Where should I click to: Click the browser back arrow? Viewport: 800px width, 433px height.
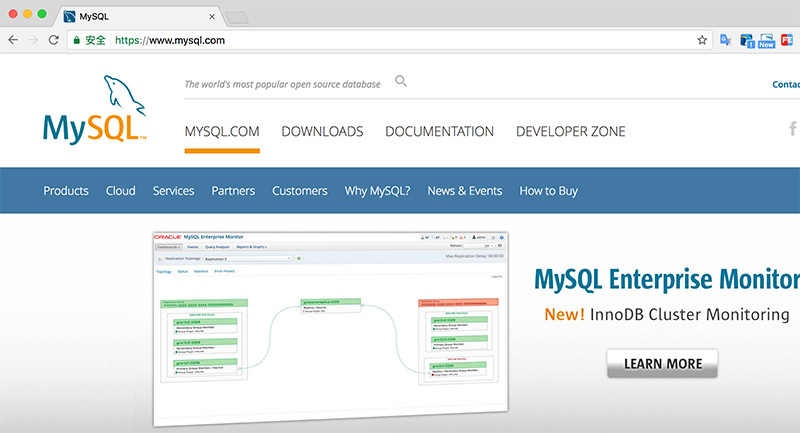point(13,40)
